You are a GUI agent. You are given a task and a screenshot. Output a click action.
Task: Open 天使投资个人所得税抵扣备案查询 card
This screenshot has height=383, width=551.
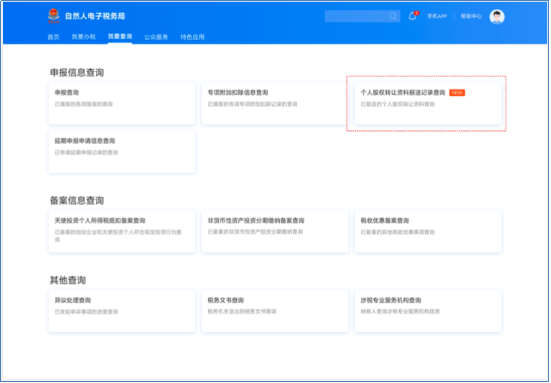pyautogui.click(x=122, y=231)
